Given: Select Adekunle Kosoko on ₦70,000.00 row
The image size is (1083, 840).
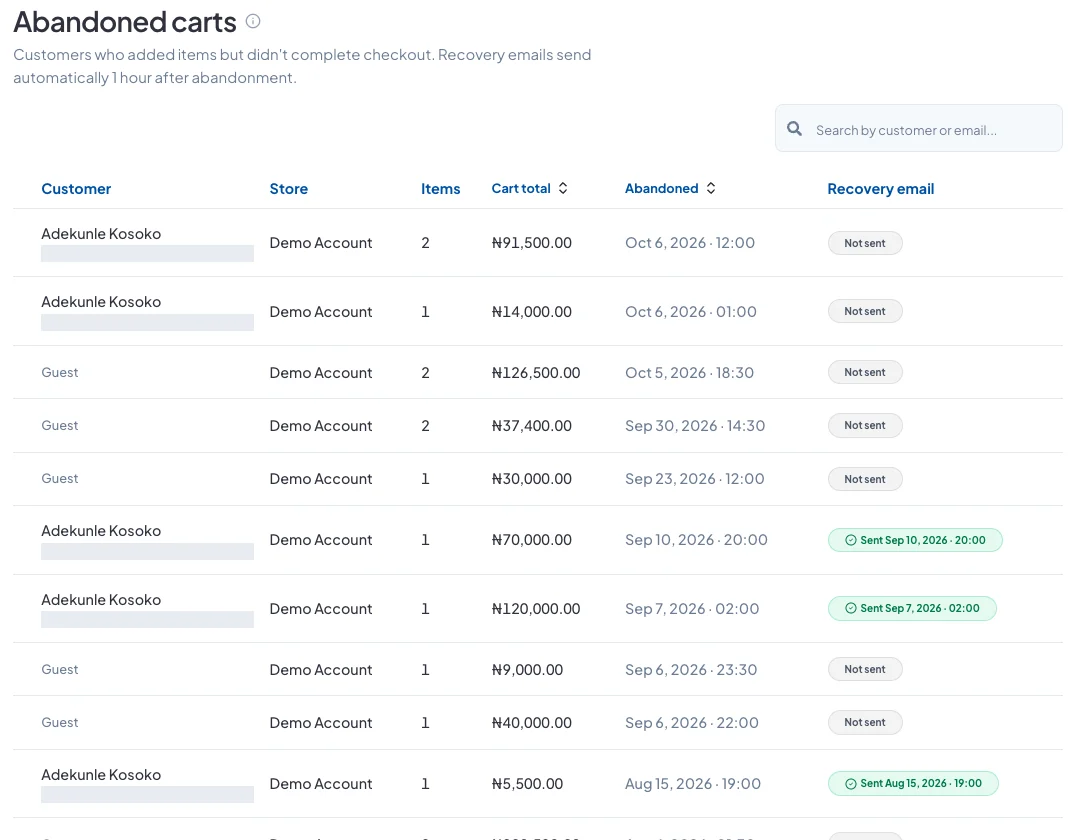Looking at the screenshot, I should click(x=101, y=531).
